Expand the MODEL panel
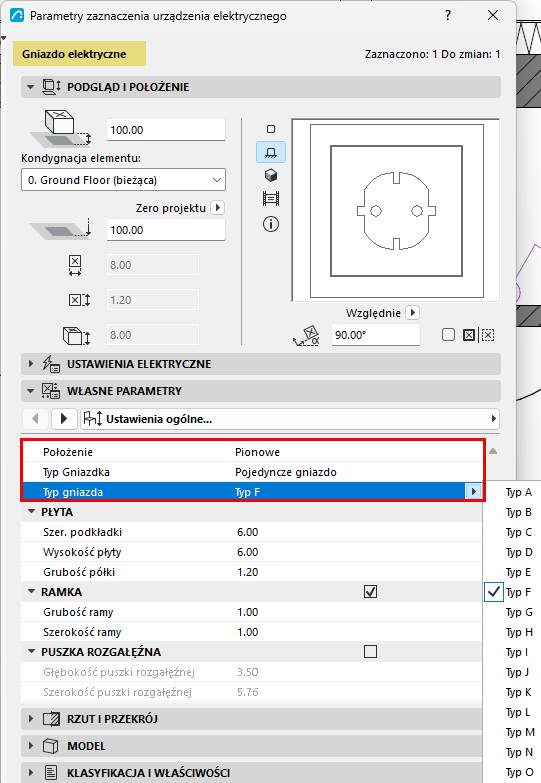 click(x=30, y=746)
